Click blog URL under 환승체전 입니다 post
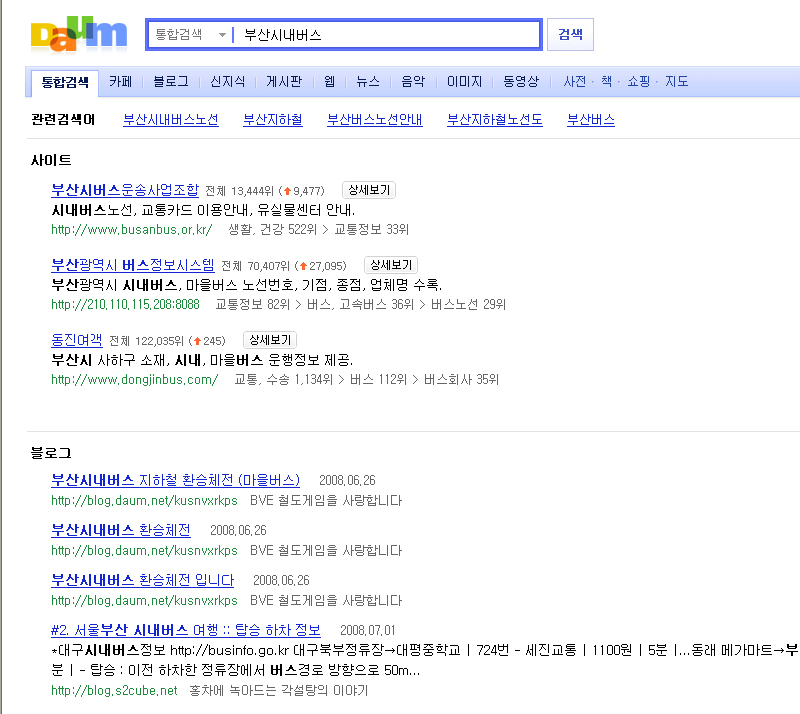Screen dimensions: 800x714 click(144, 601)
